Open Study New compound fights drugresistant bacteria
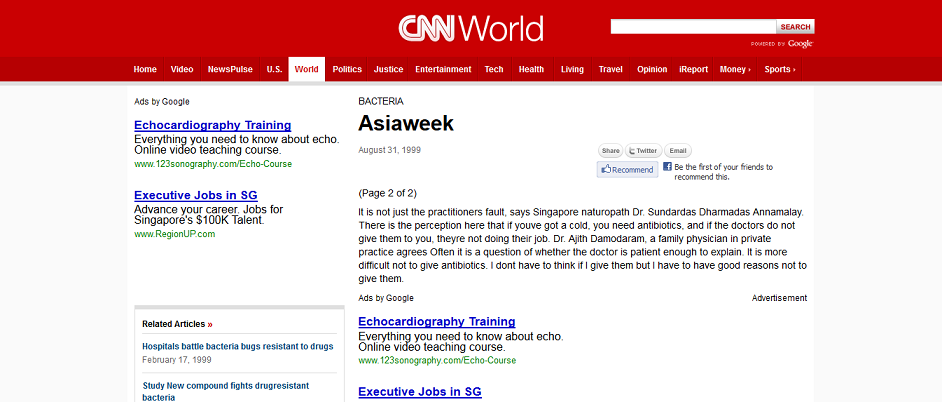 click(x=225, y=391)
